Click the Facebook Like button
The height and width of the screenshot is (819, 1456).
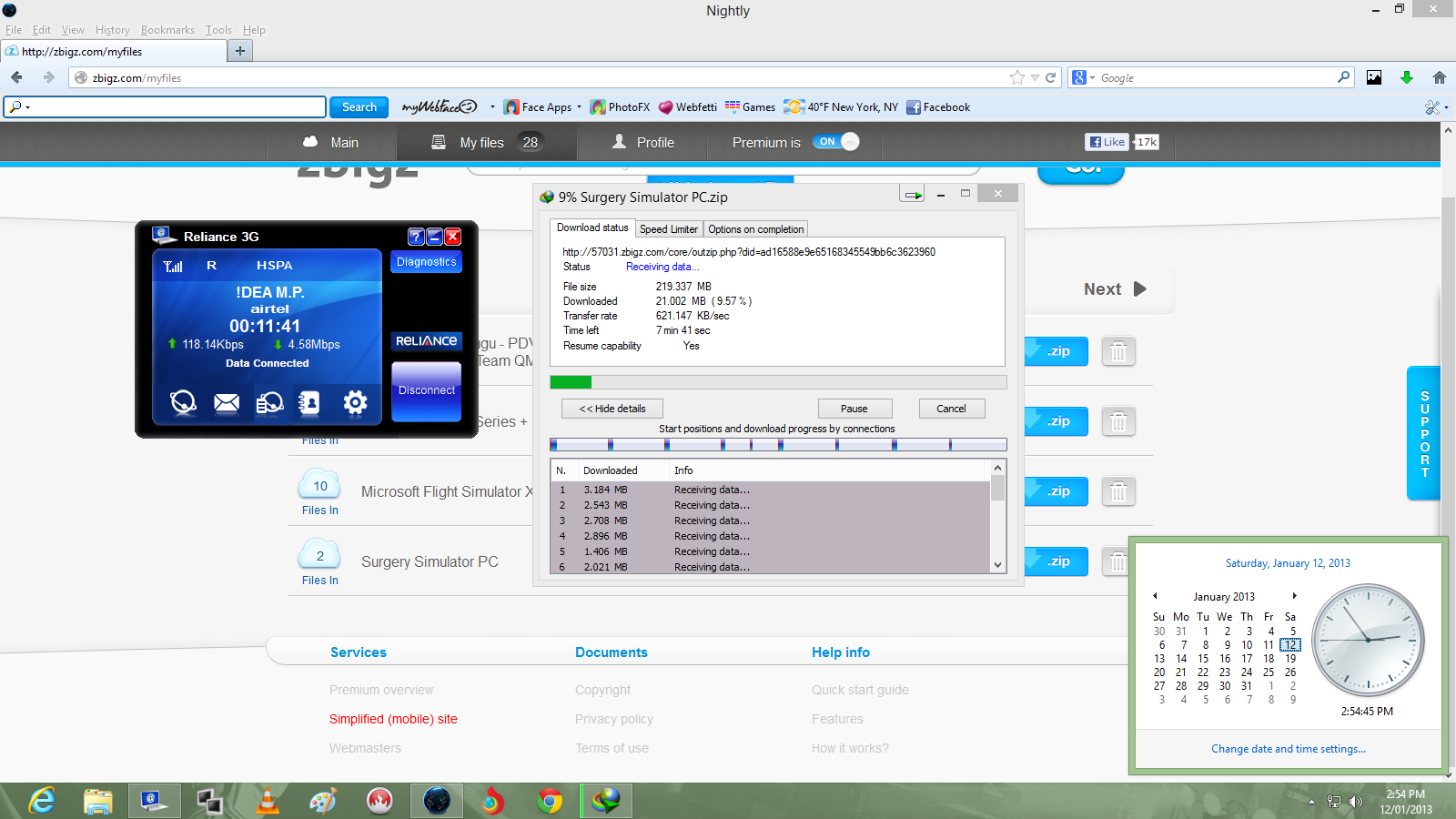pos(1107,142)
